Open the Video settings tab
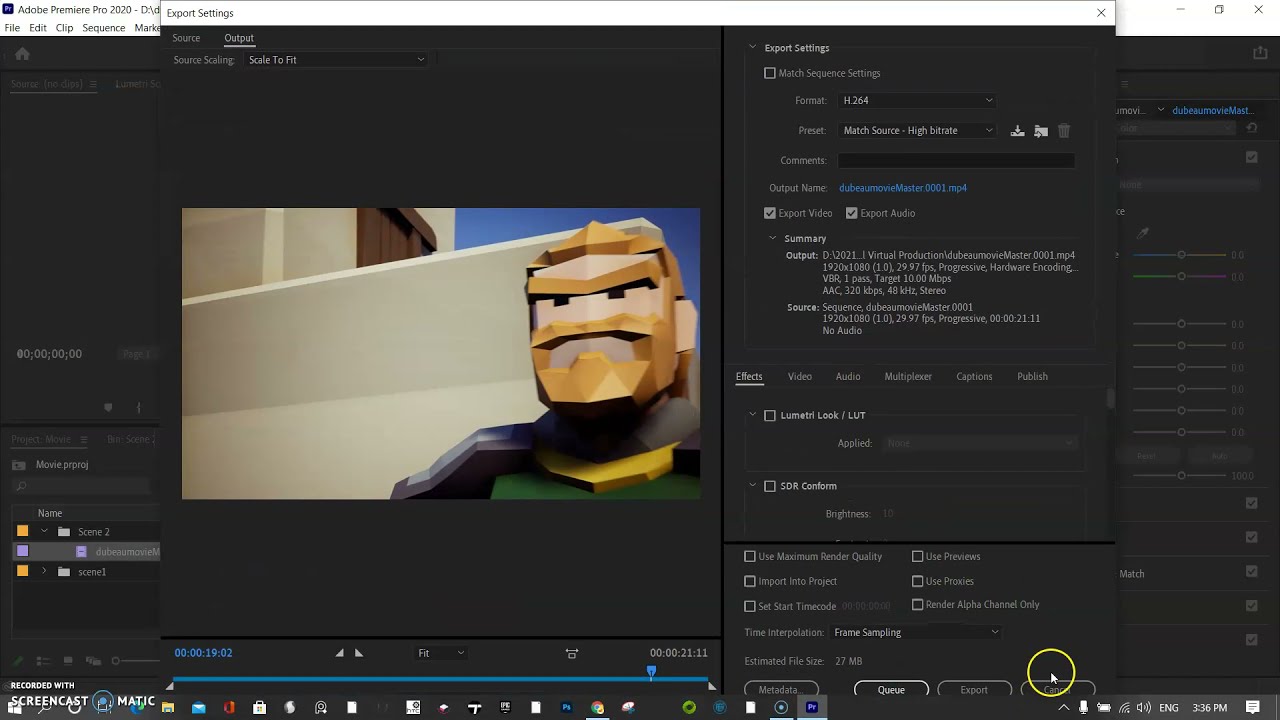 tap(800, 377)
